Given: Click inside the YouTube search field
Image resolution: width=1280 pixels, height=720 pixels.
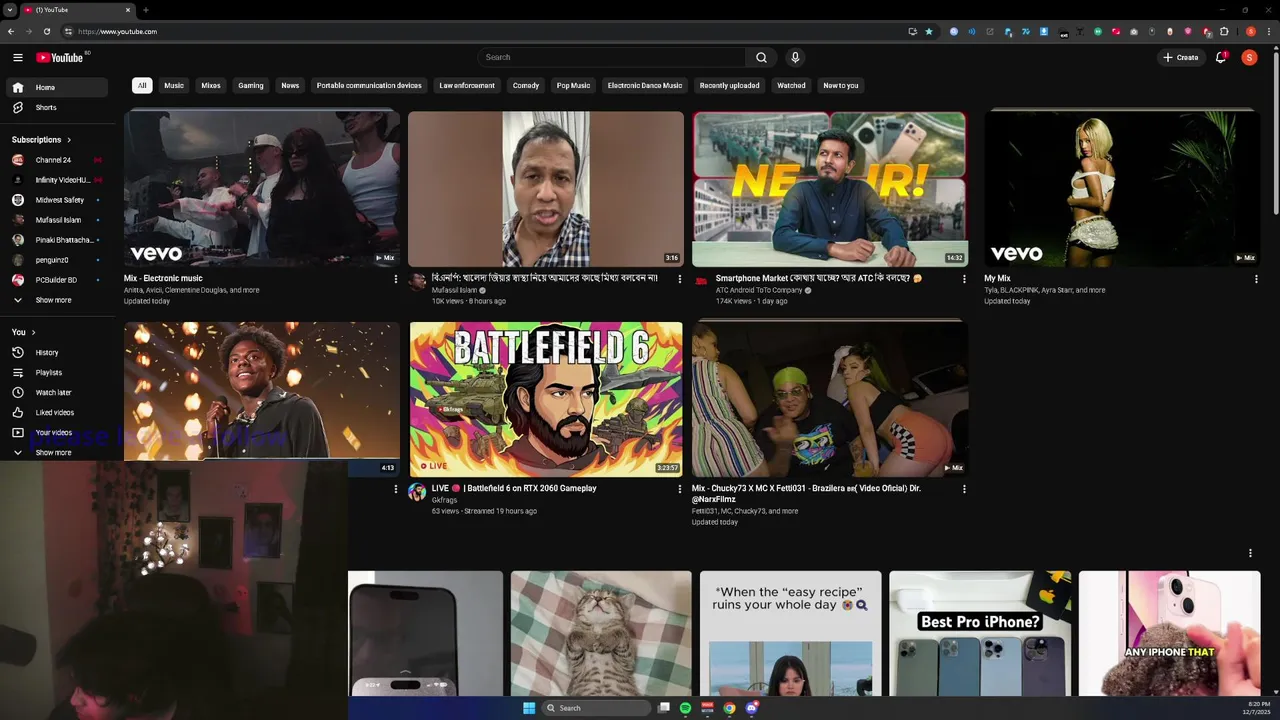Looking at the screenshot, I should point(612,57).
